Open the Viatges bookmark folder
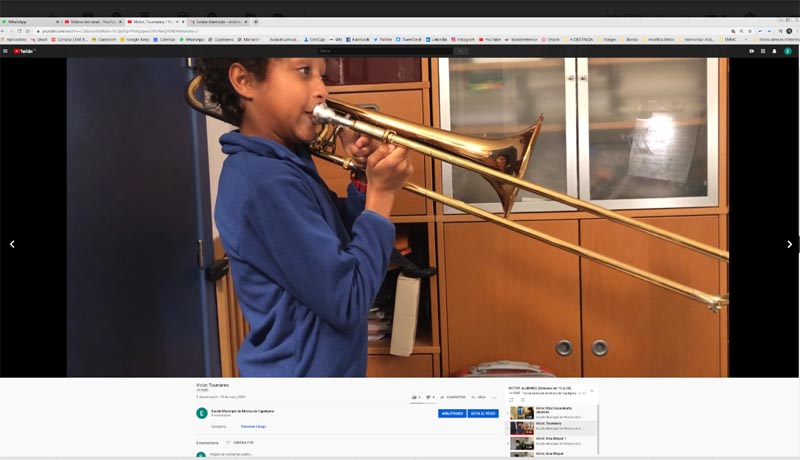Screen dimensions: 800x460 coord(607,39)
